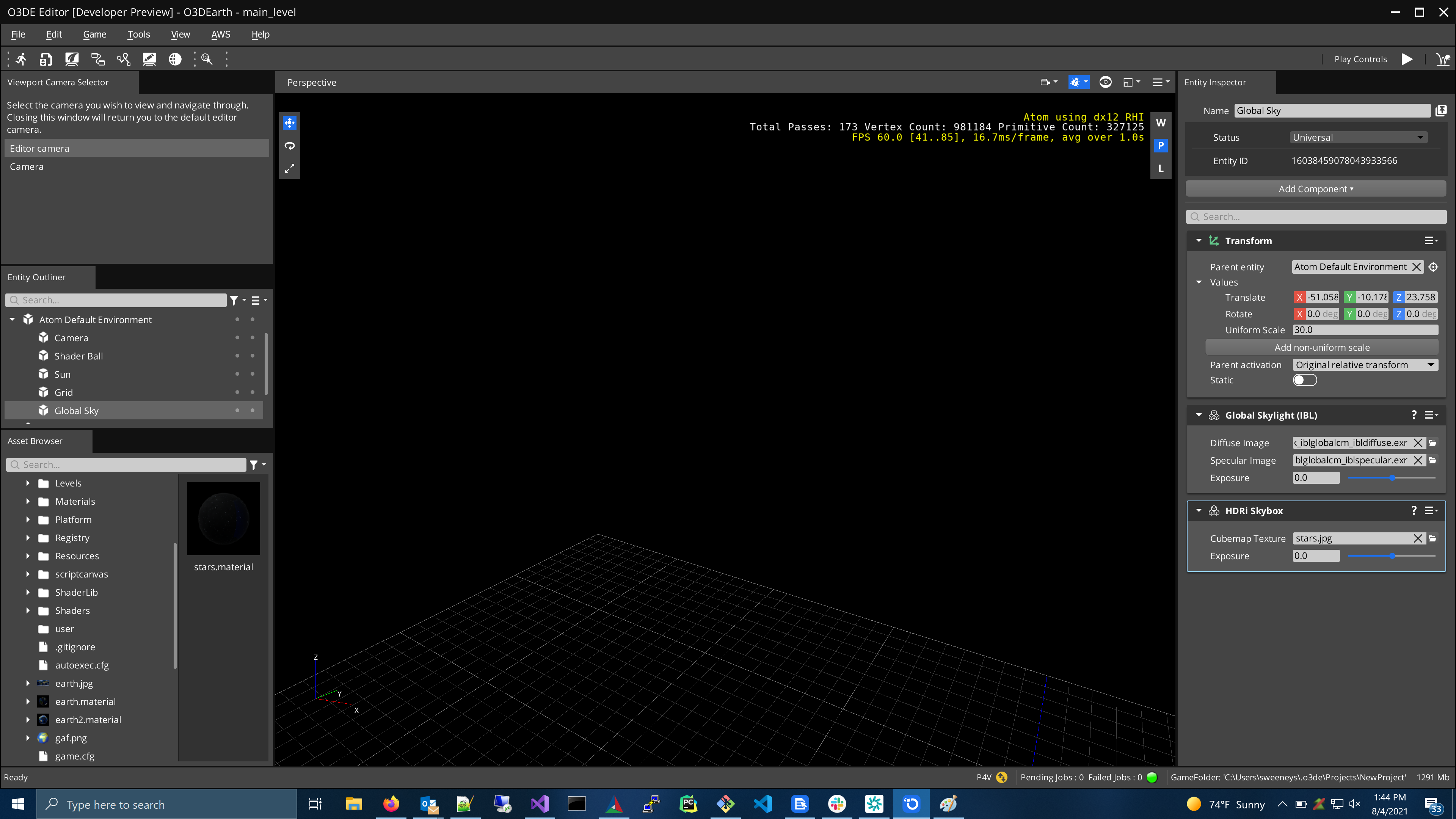Toggle visibility dot next to Shader Ball entity
Screen dimensions: 1456x819
click(x=237, y=356)
